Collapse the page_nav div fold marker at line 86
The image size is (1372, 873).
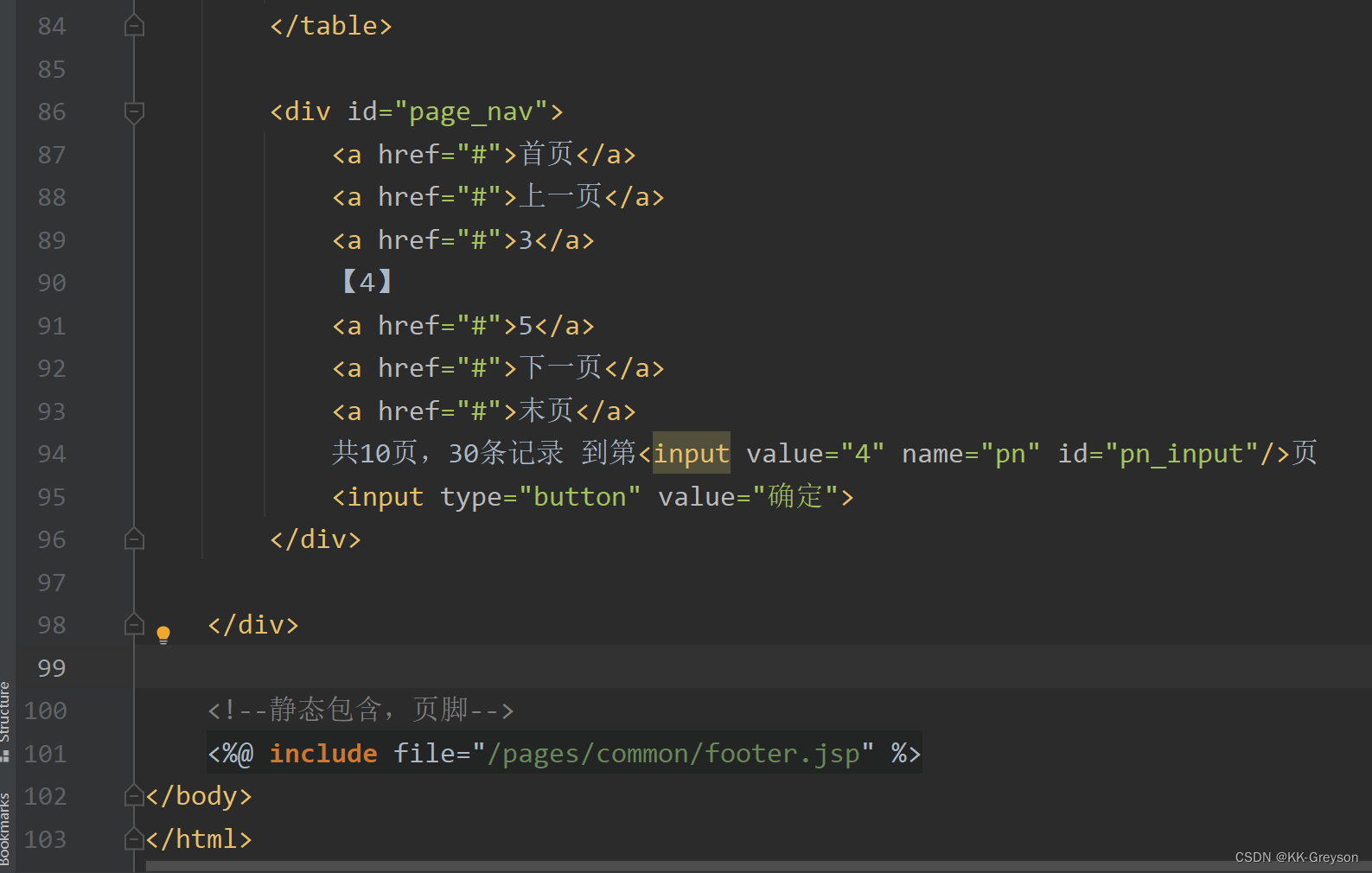point(134,112)
